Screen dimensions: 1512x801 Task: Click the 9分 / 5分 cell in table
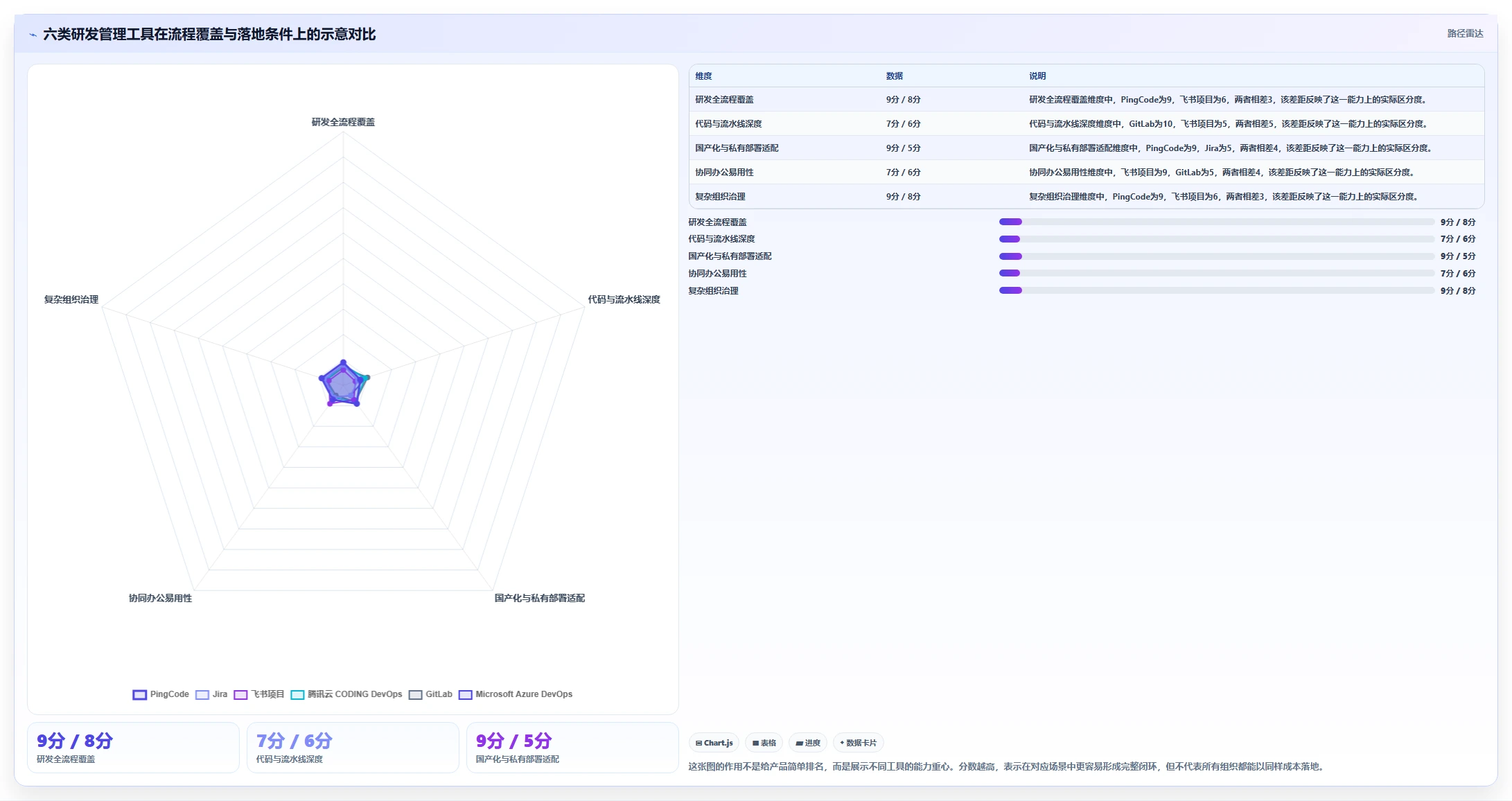click(903, 148)
